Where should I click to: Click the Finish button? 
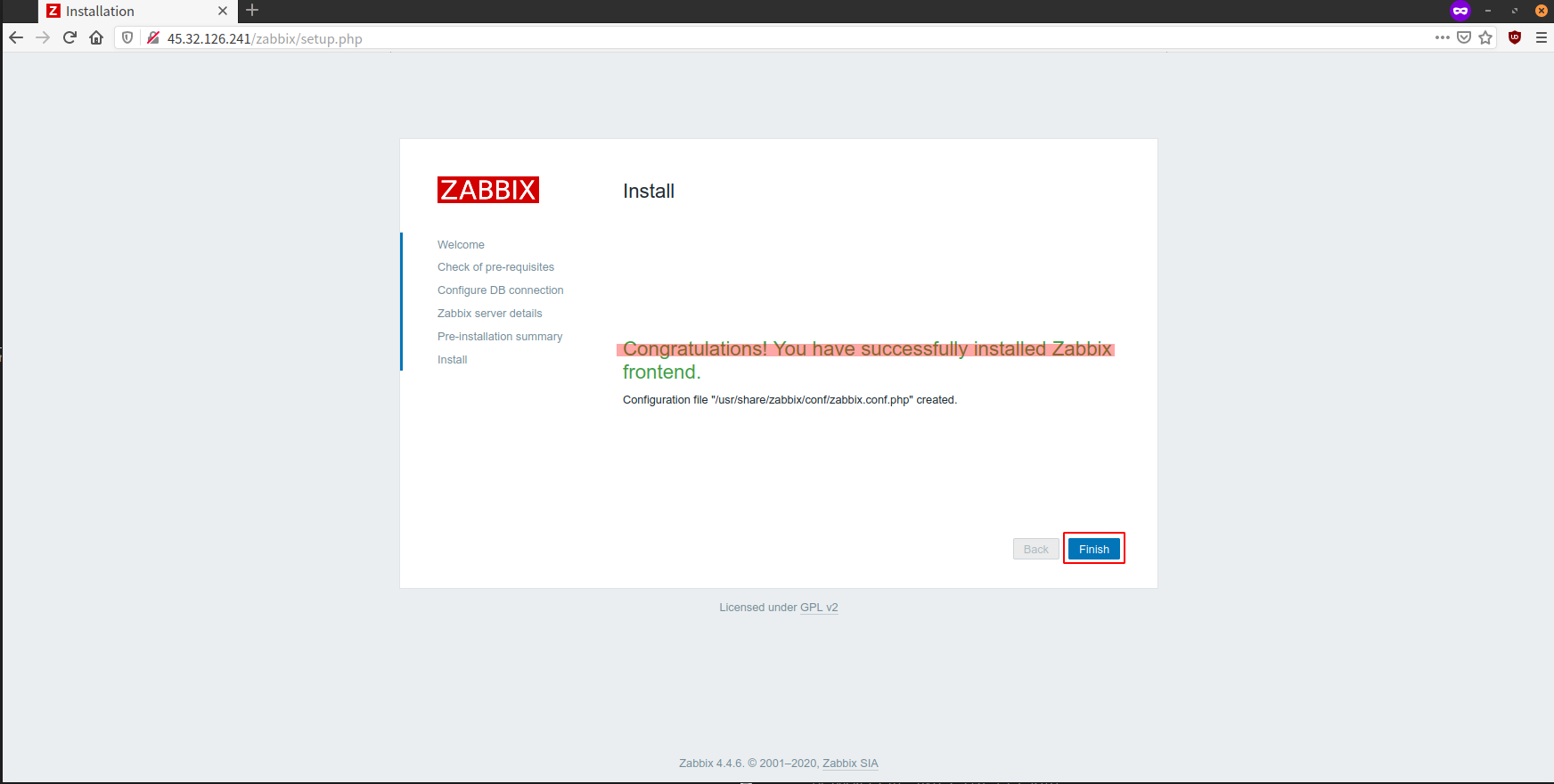pos(1094,549)
